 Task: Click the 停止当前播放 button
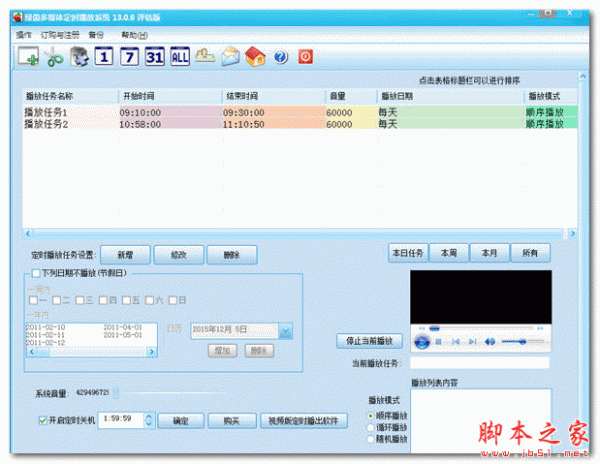(369, 341)
